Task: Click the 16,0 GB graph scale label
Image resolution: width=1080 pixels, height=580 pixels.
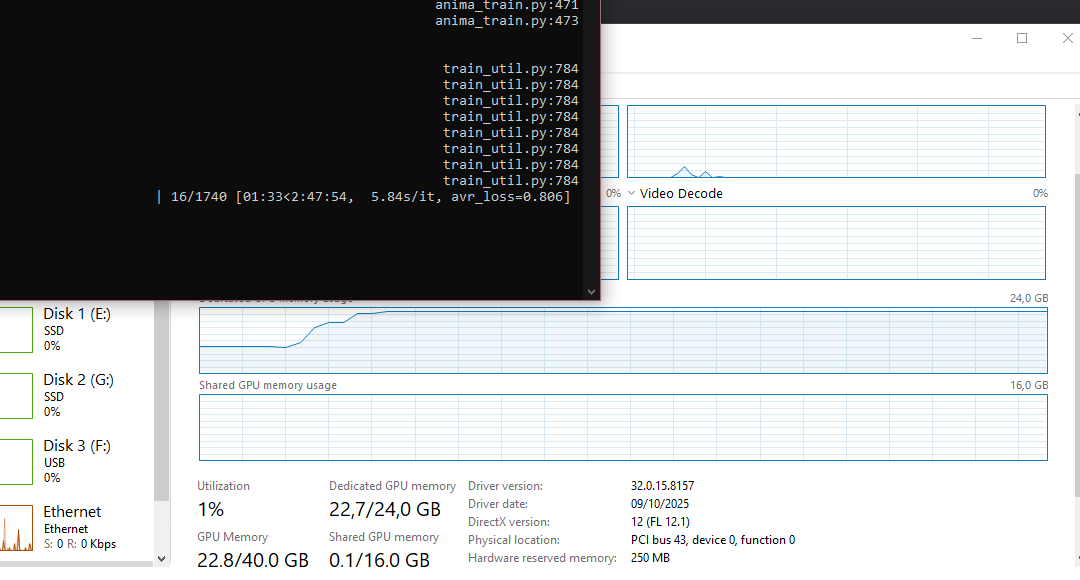Action: [1029, 385]
